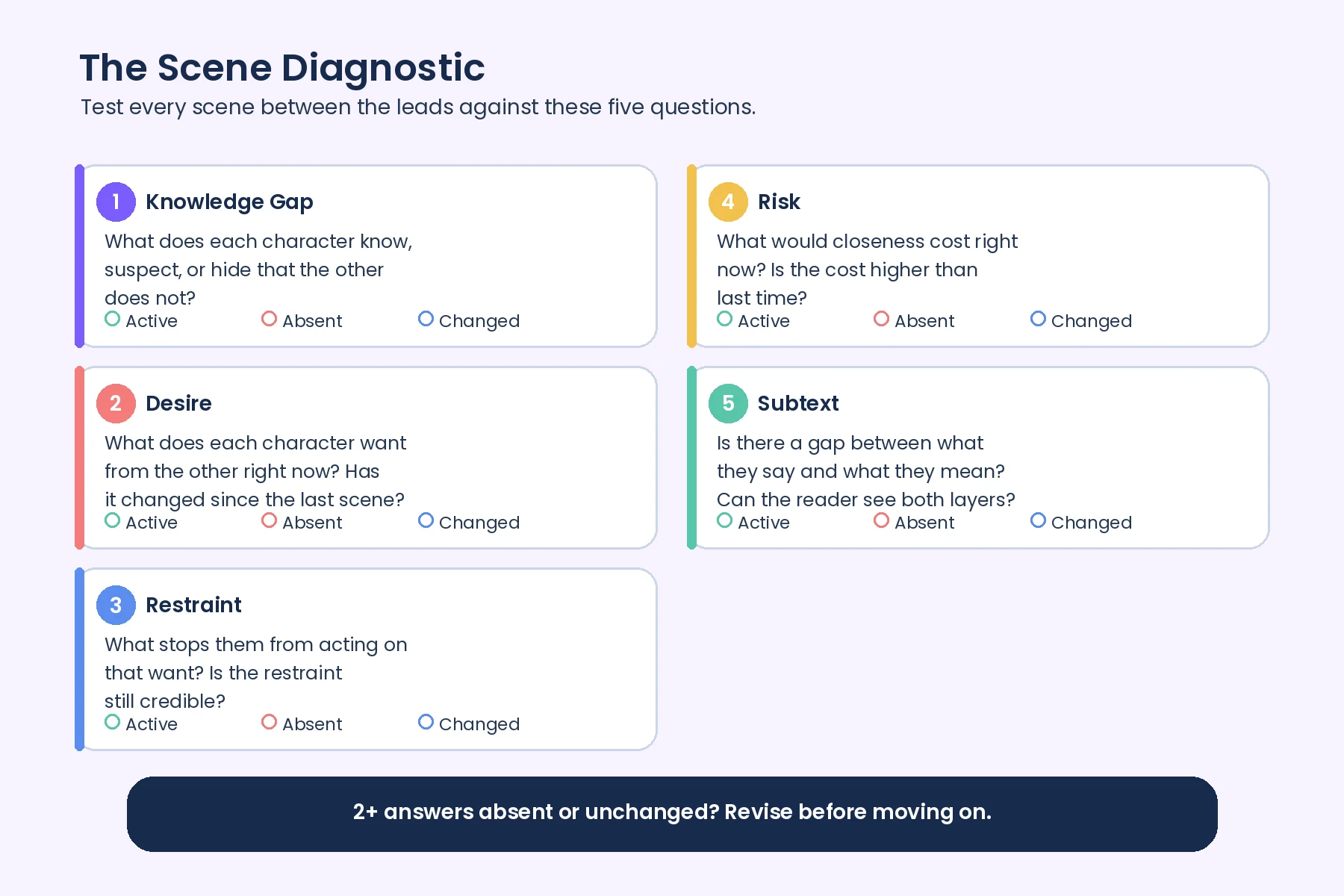
Task: Click the blue number 3 badge
Action: coord(116,605)
